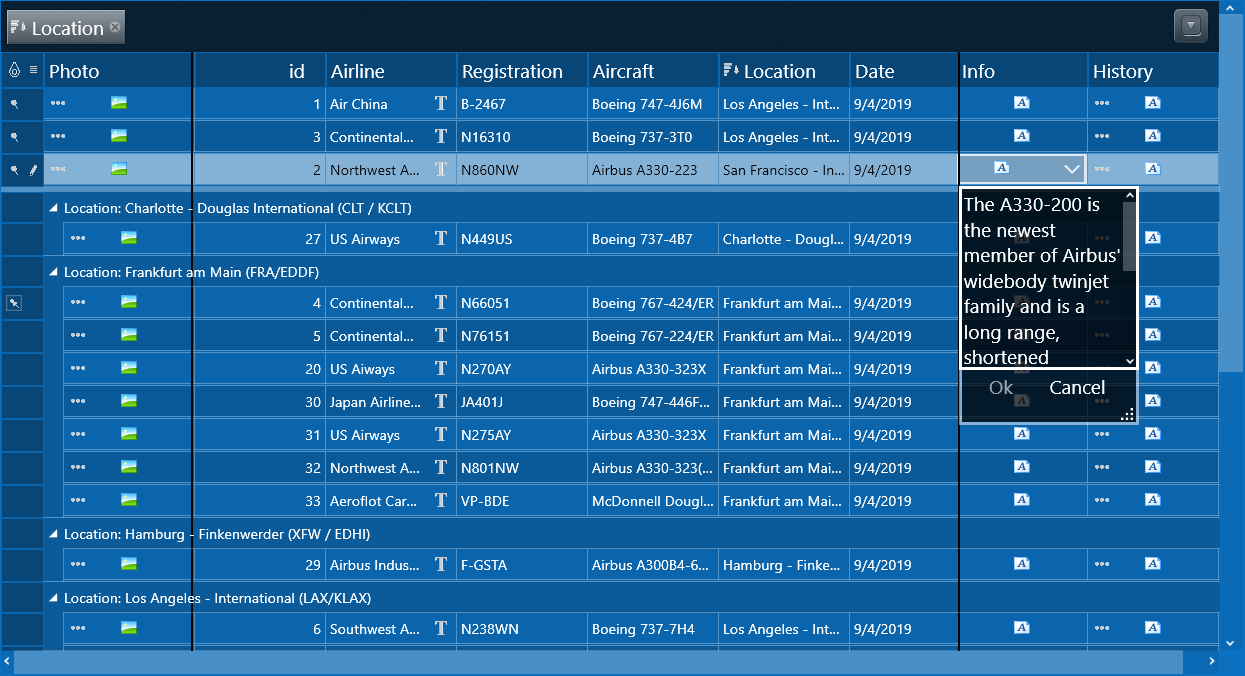Remove the Location grouping chip
The image size is (1245, 676).
click(x=115, y=27)
